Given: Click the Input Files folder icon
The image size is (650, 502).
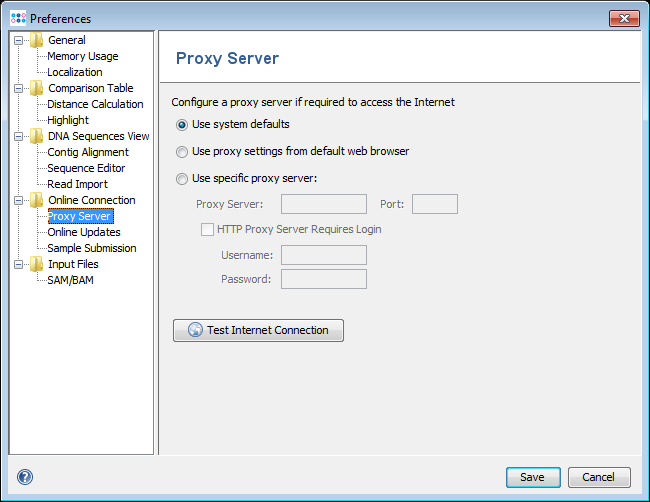Looking at the screenshot, I should [x=37, y=264].
